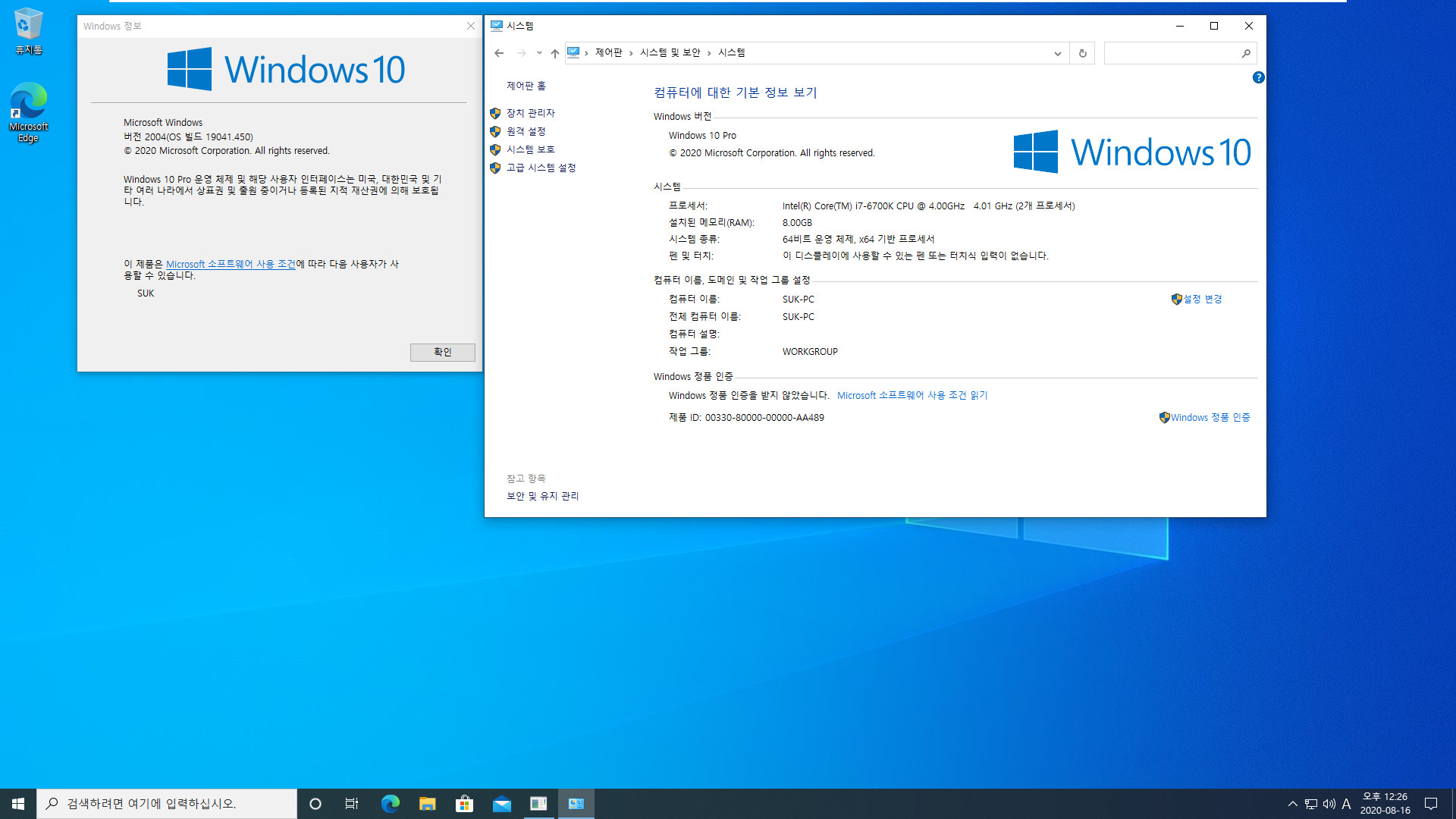Select 시스템 및 보안 breadcrumb

(670, 52)
